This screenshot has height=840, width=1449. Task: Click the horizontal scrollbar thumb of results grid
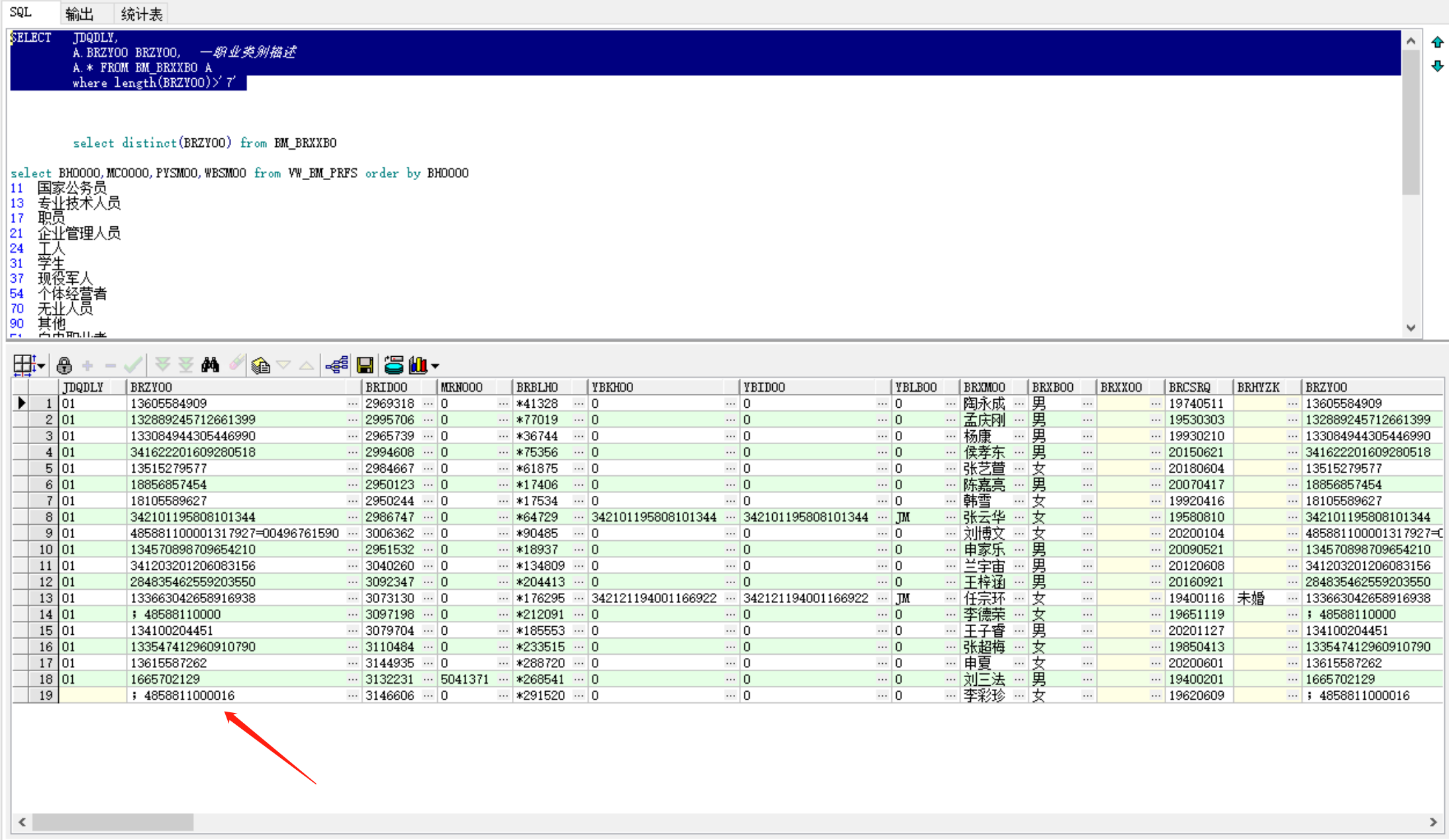(x=113, y=822)
